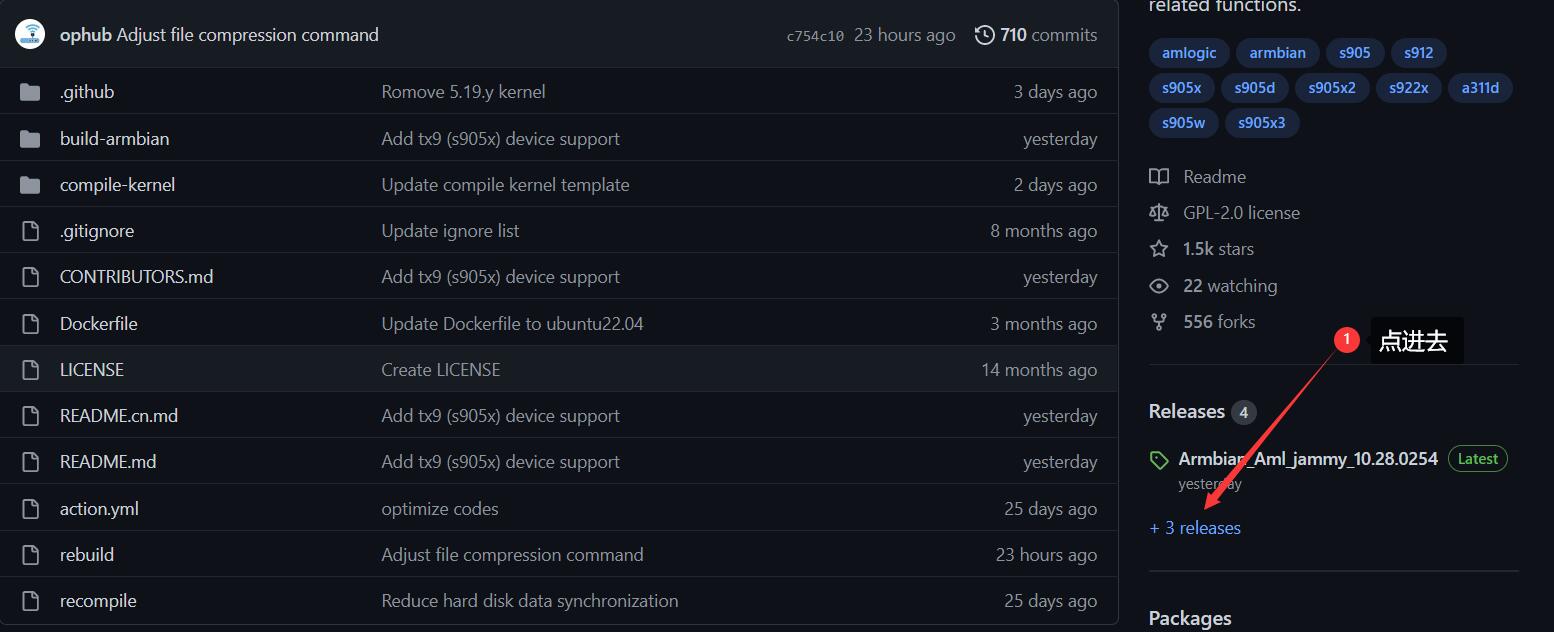Open README.cn.md file

coord(118,415)
